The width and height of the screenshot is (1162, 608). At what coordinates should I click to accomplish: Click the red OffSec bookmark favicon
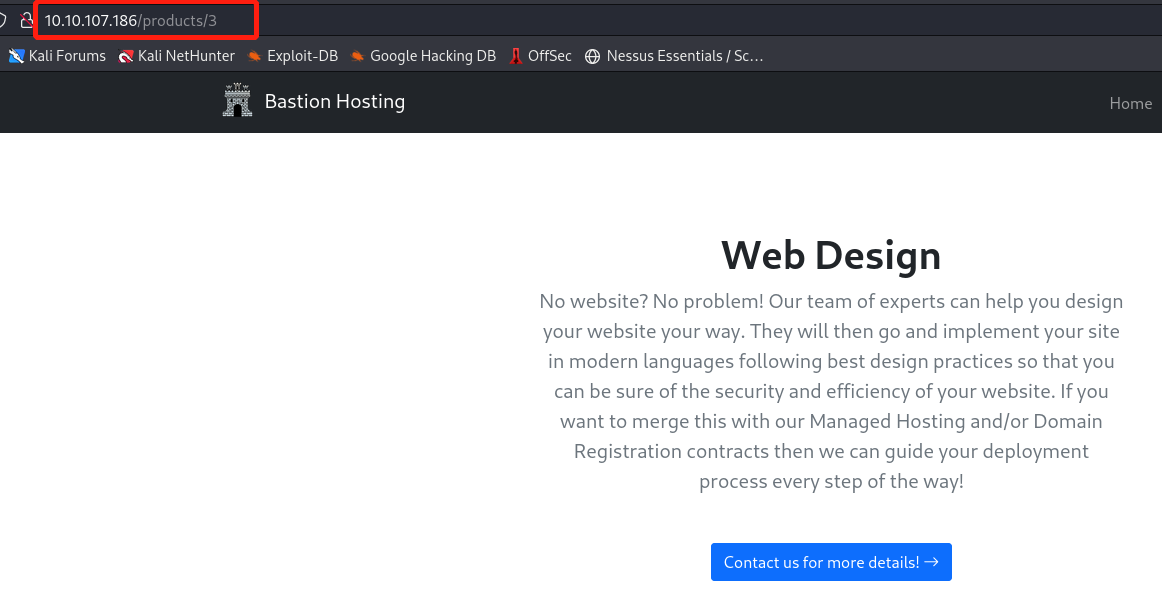click(x=515, y=56)
